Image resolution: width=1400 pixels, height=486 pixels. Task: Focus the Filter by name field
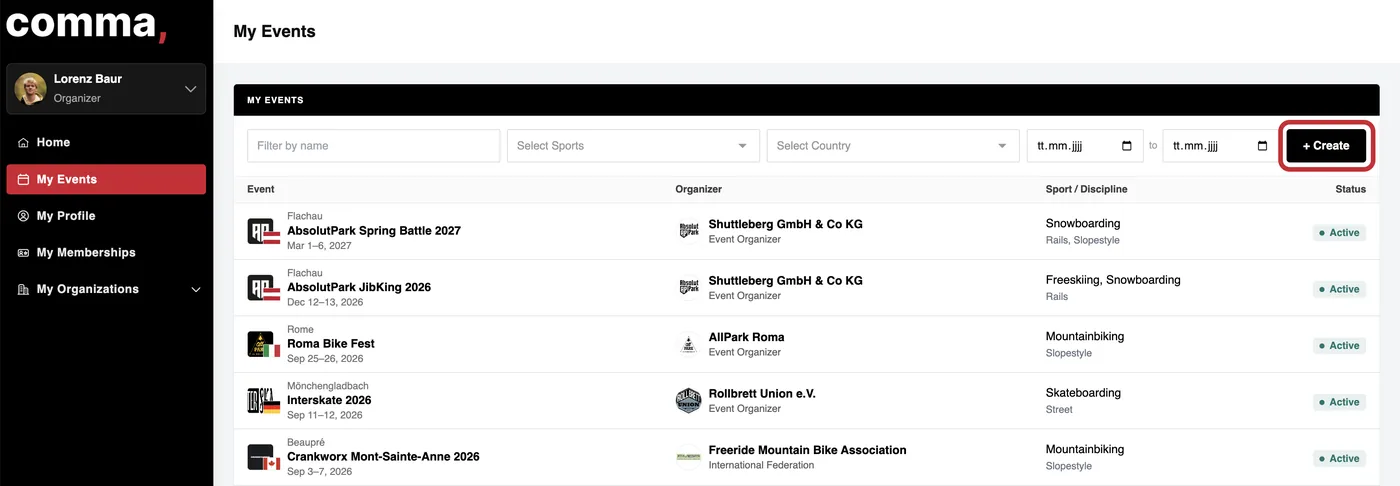pyautogui.click(x=373, y=146)
